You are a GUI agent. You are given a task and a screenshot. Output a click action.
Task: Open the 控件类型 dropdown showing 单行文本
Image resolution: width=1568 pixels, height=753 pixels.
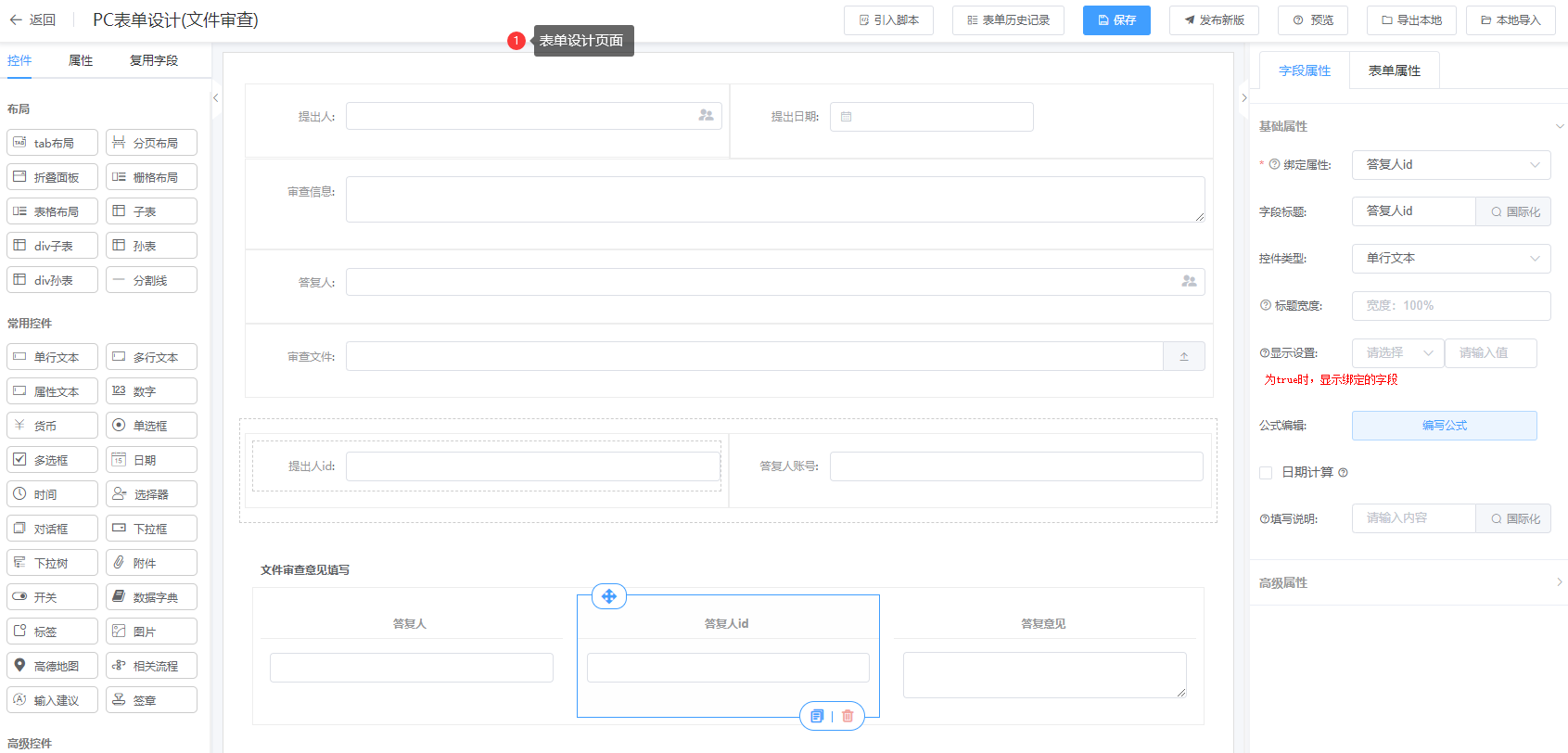(1450, 259)
